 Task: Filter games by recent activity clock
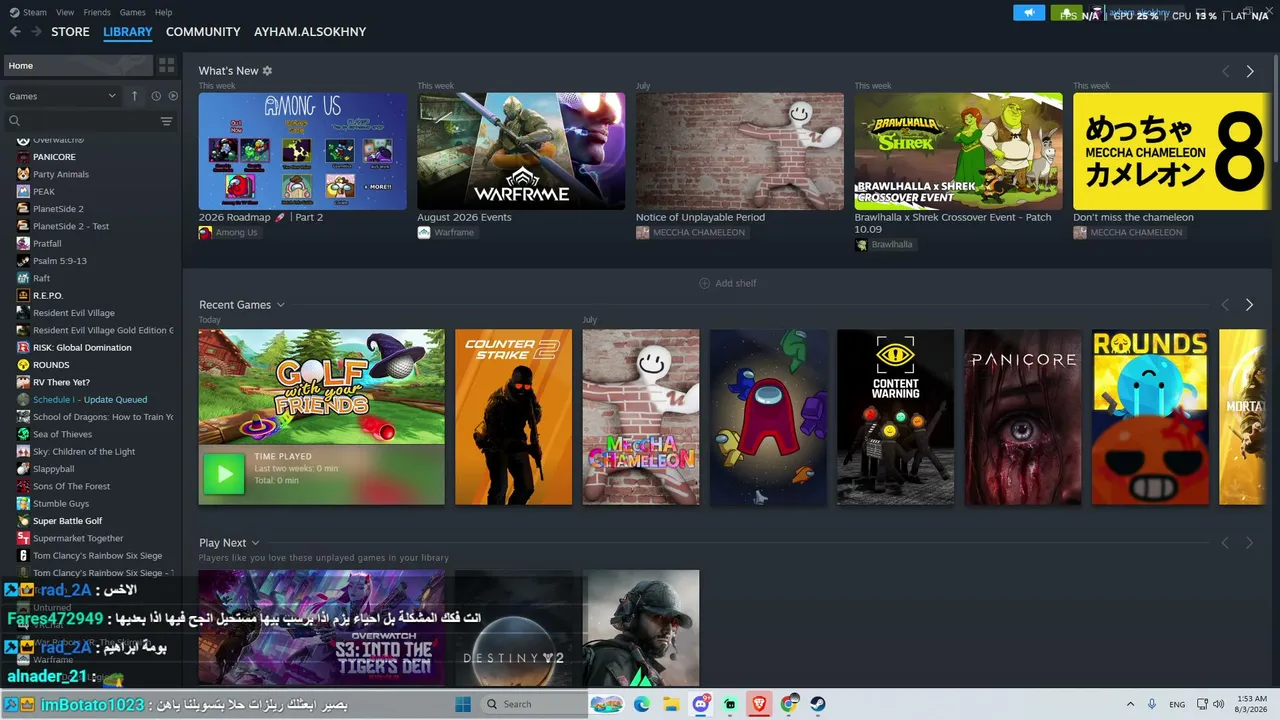pos(156,96)
